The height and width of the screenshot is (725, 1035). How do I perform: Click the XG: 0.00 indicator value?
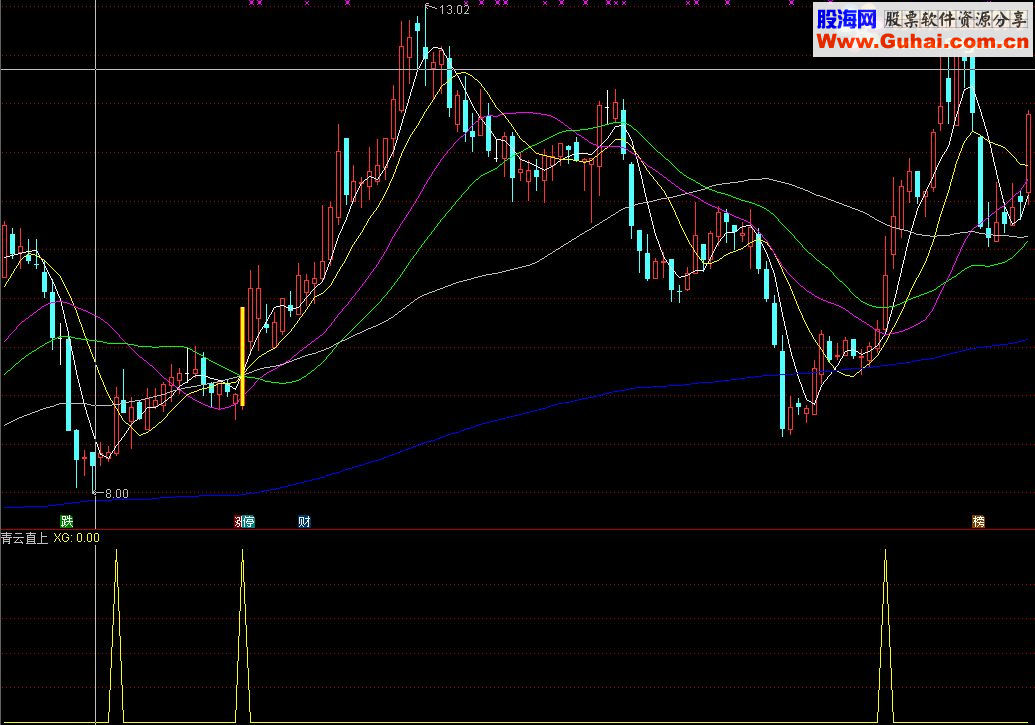pyautogui.click(x=77, y=538)
